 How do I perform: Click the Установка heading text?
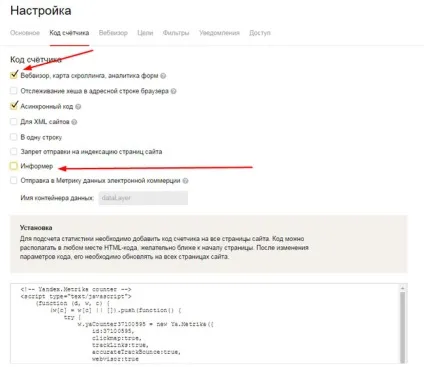(x=36, y=228)
